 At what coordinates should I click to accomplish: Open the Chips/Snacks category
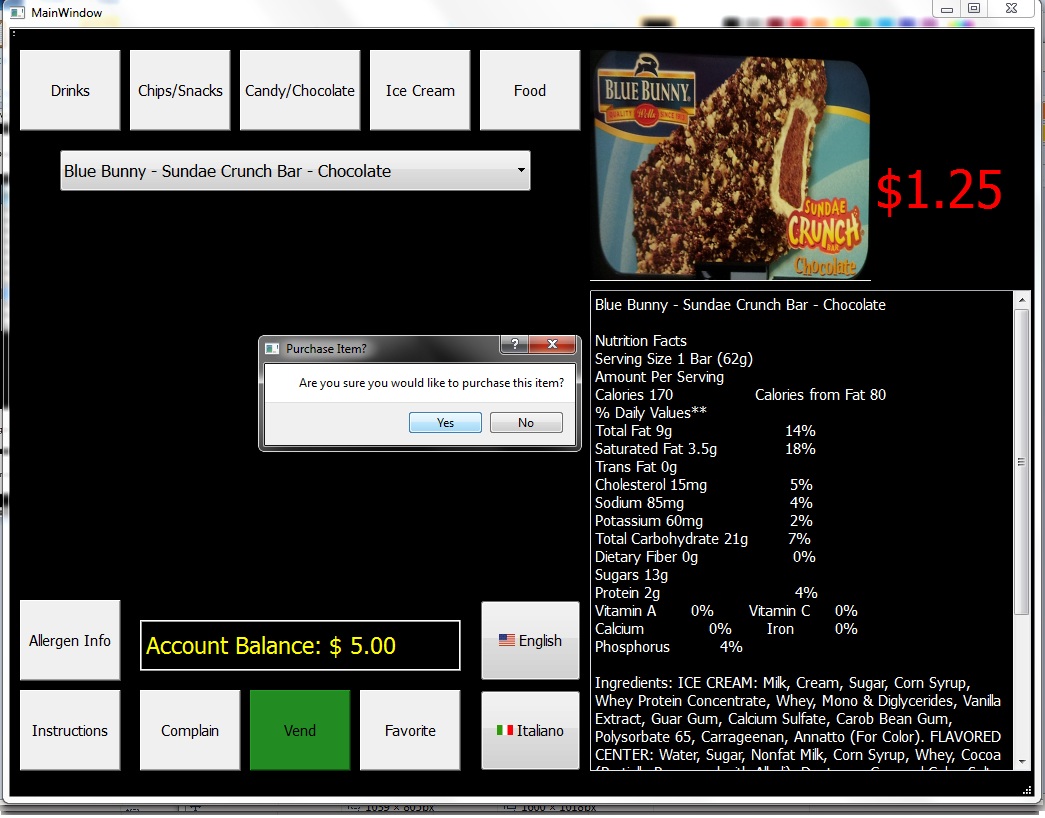coord(180,90)
